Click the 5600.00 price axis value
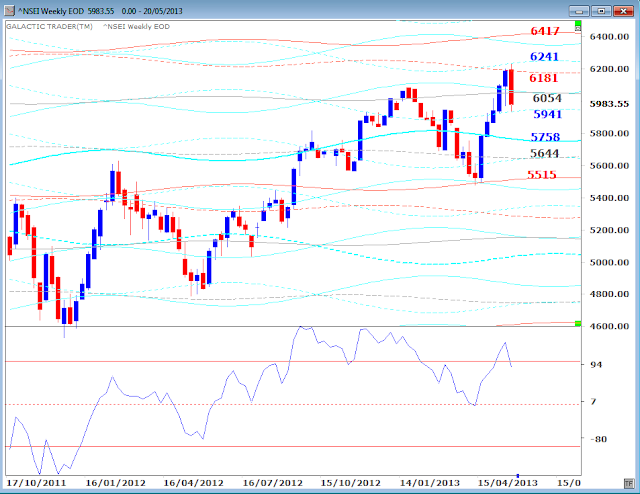This screenshot has height=494, width=640. coord(609,165)
